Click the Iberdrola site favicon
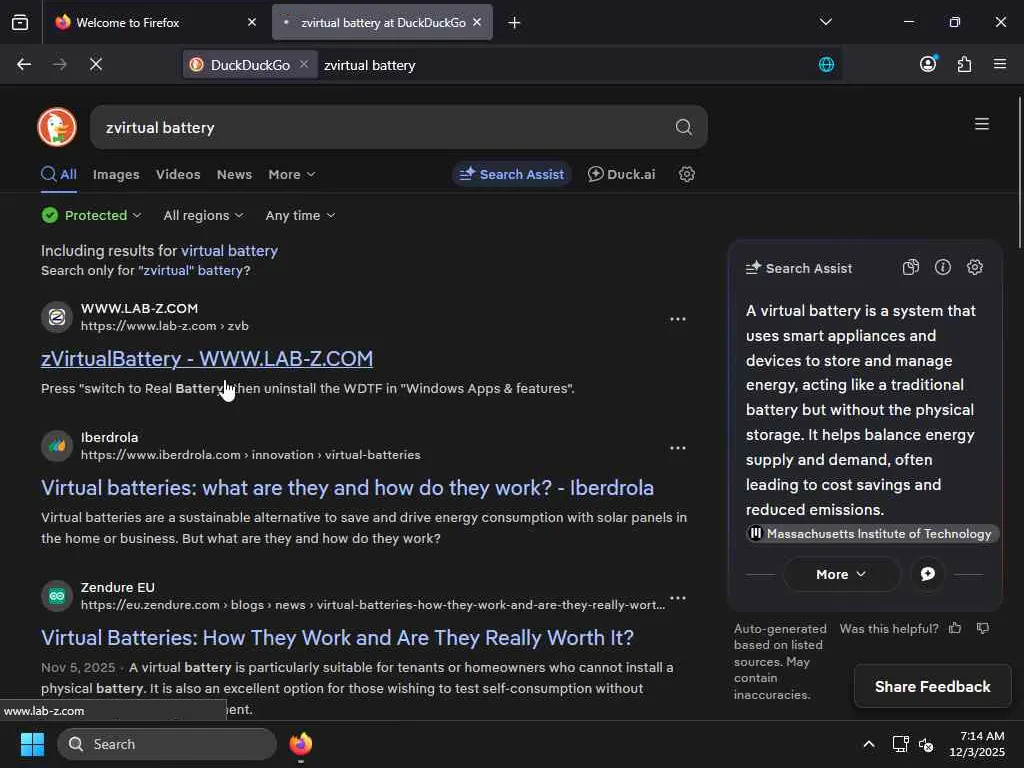Screen dimensions: 1024x768 pyautogui.click(x=57, y=446)
